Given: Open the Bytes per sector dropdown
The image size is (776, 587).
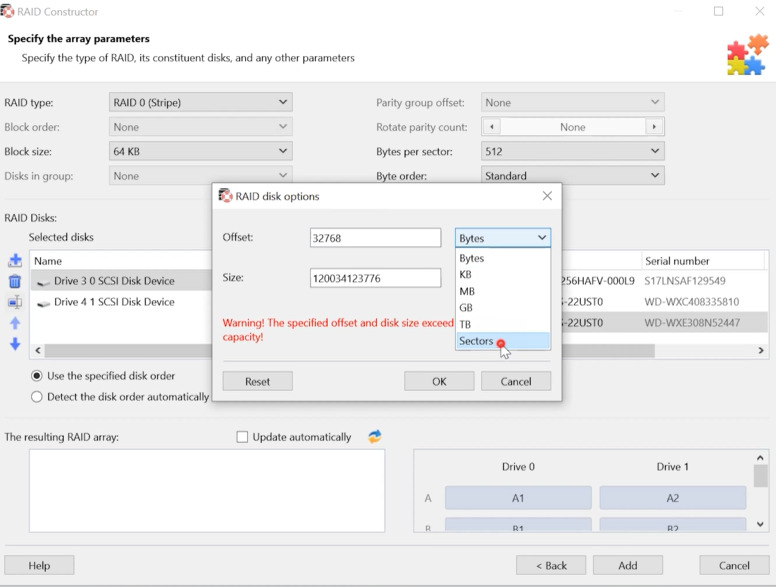Looking at the screenshot, I should tap(573, 151).
